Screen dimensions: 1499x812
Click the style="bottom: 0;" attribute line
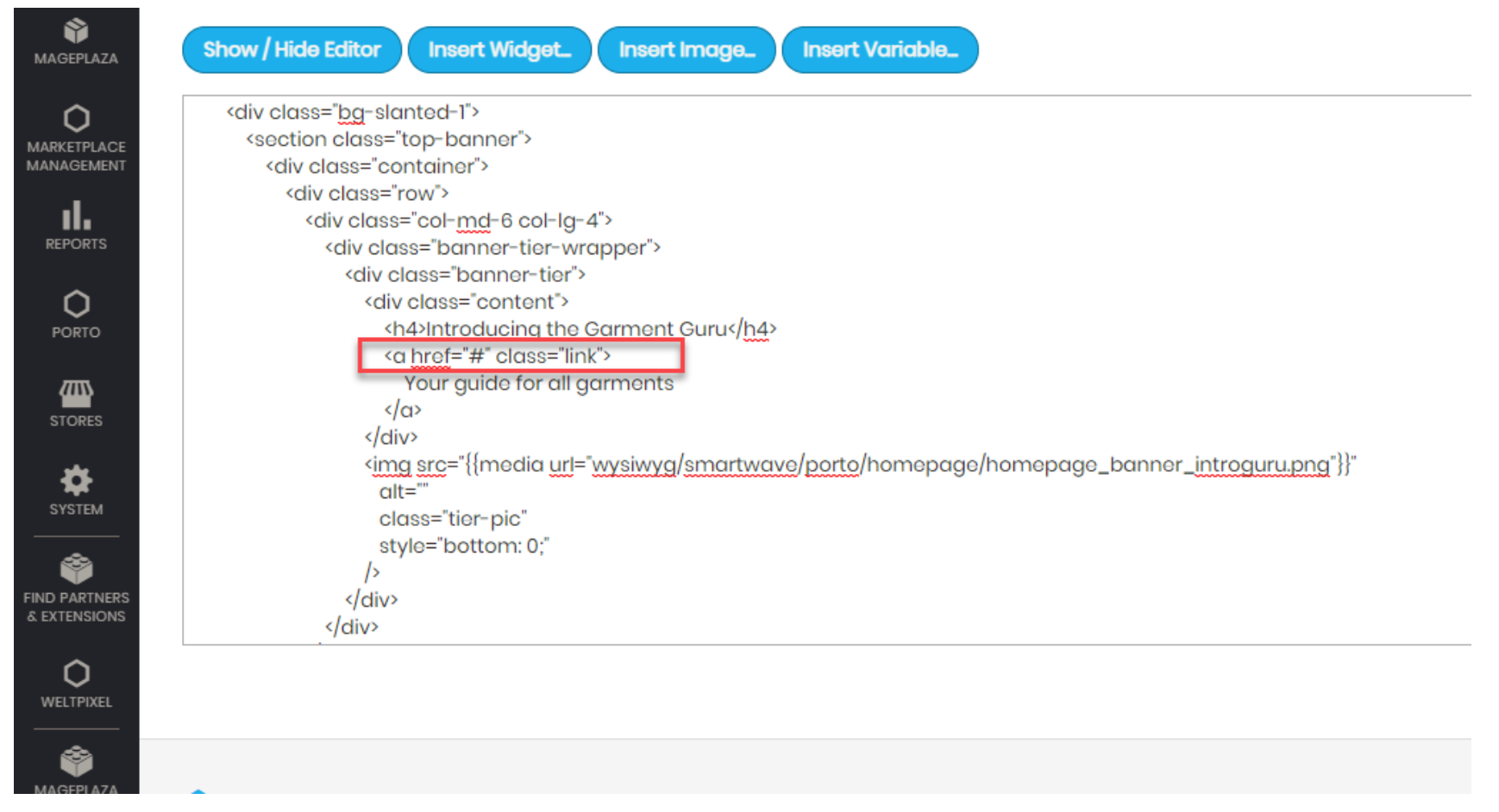click(464, 546)
